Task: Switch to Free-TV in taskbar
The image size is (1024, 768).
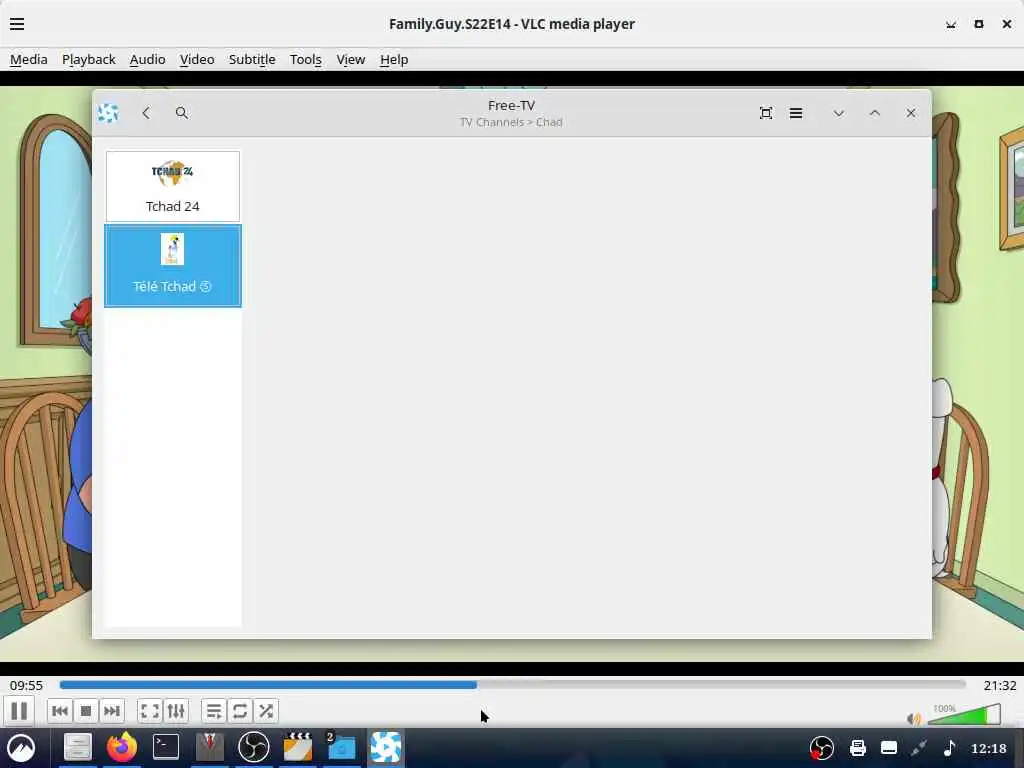Action: click(x=385, y=747)
